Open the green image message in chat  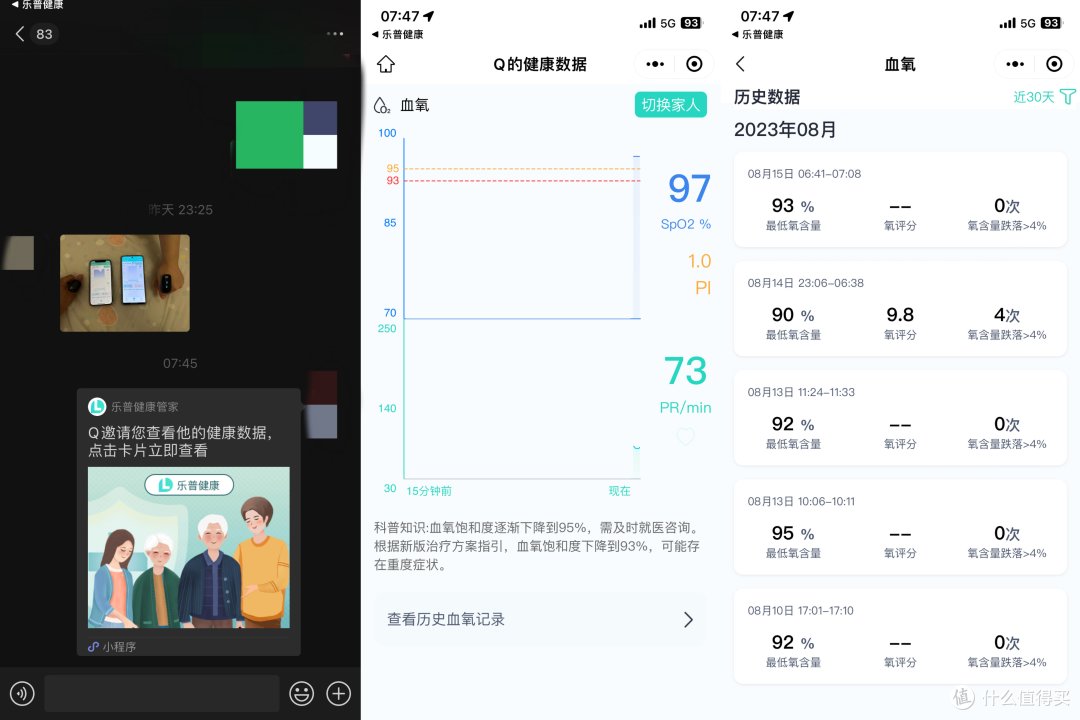287,135
